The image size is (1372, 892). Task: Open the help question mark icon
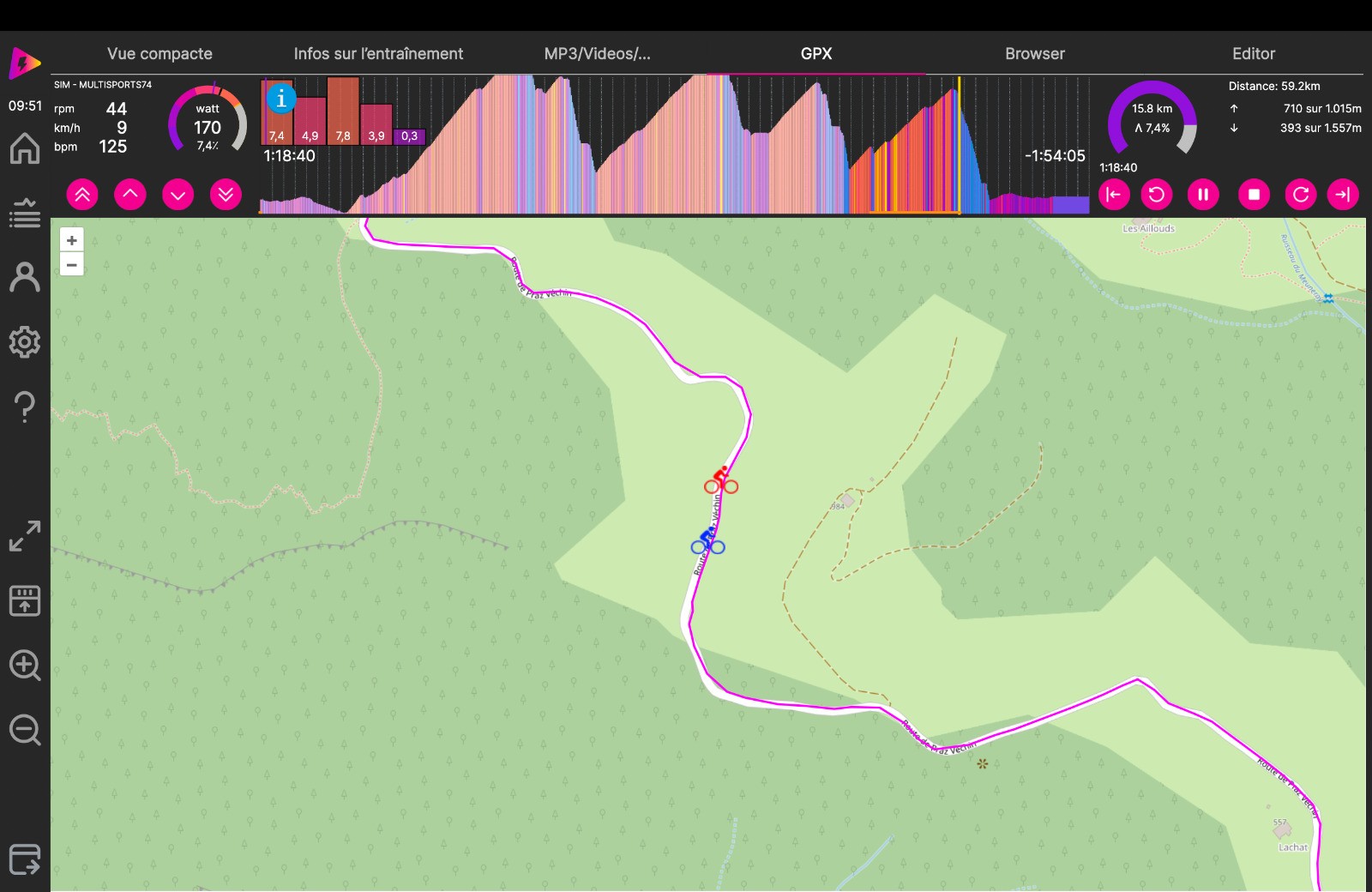point(25,406)
